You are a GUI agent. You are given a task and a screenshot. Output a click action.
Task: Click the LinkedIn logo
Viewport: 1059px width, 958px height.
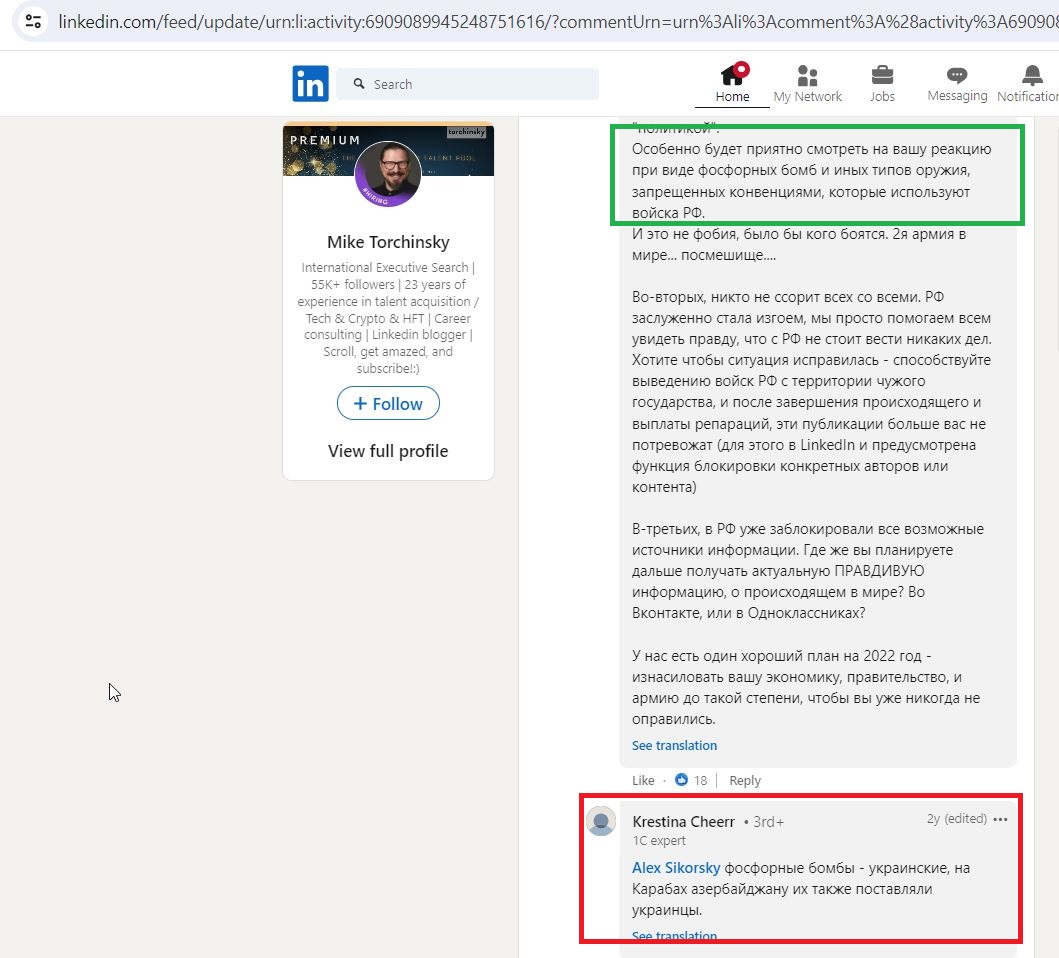(310, 83)
